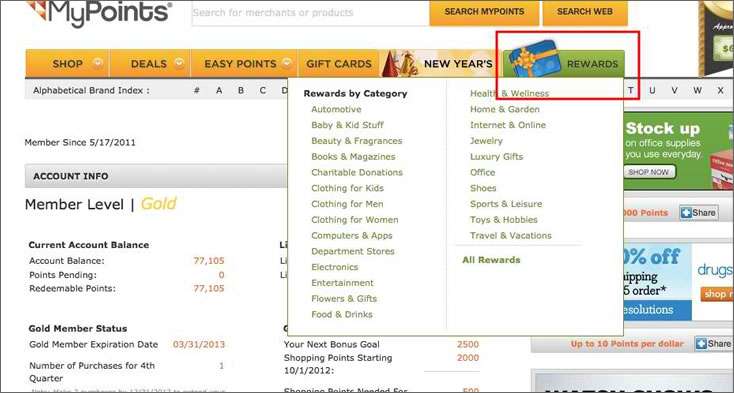Select brand index letter B
This screenshot has height=393, width=734.
(x=241, y=90)
